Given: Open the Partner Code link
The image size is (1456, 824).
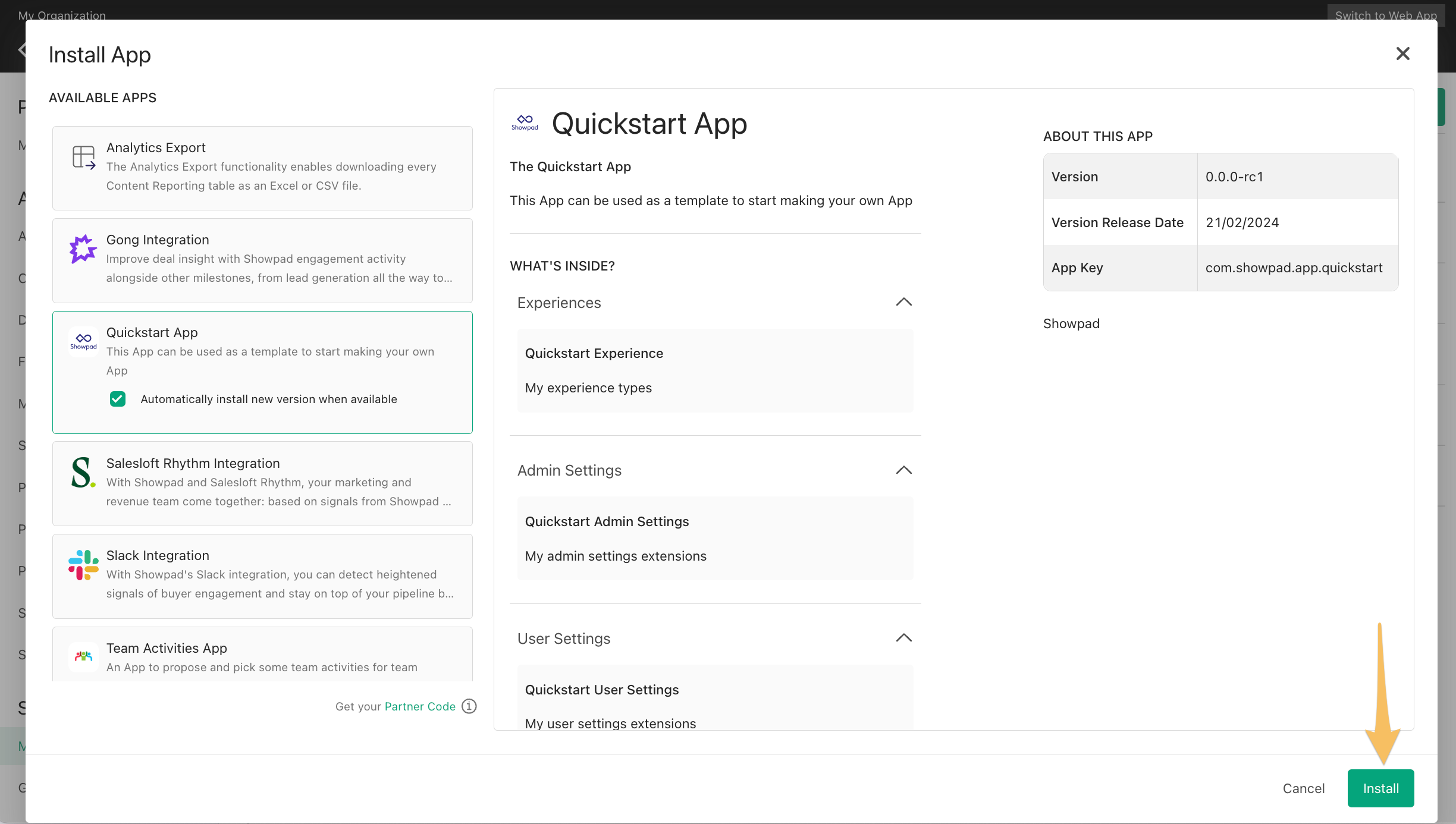Looking at the screenshot, I should 420,706.
